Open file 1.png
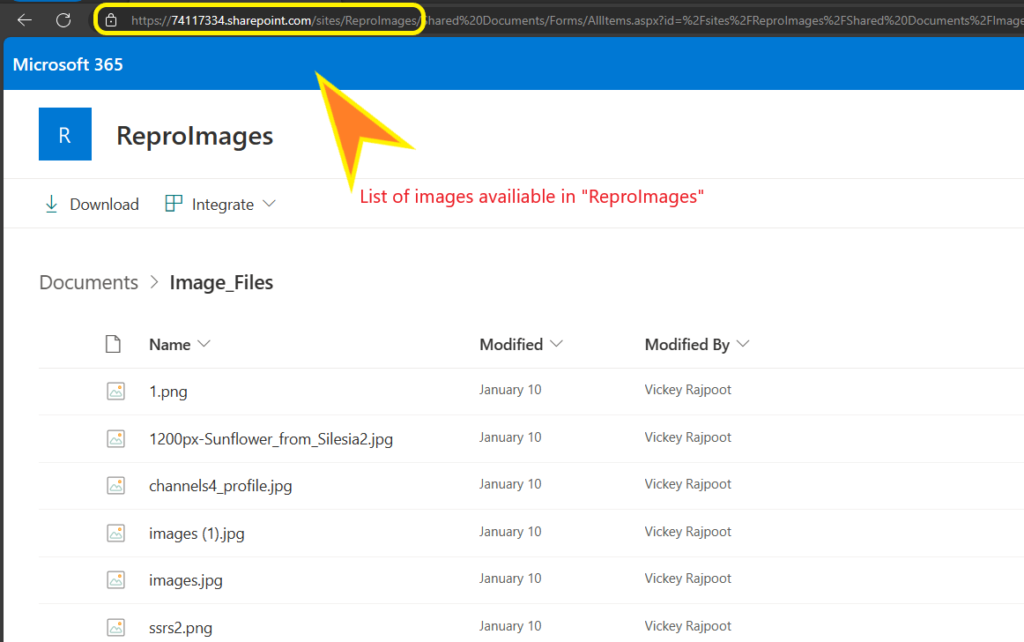The image size is (1024, 642). click(x=168, y=392)
